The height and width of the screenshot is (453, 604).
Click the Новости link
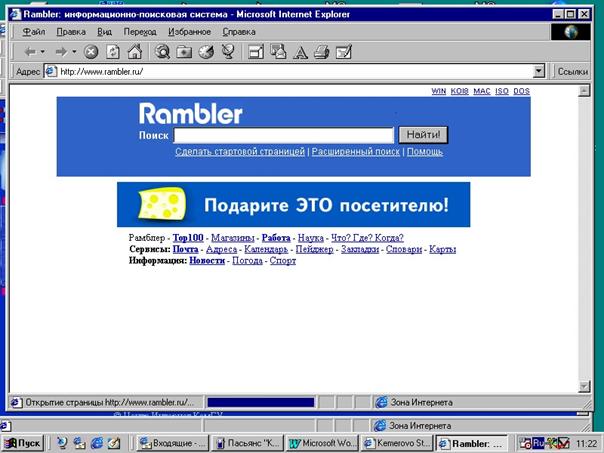pyautogui.click(x=207, y=260)
